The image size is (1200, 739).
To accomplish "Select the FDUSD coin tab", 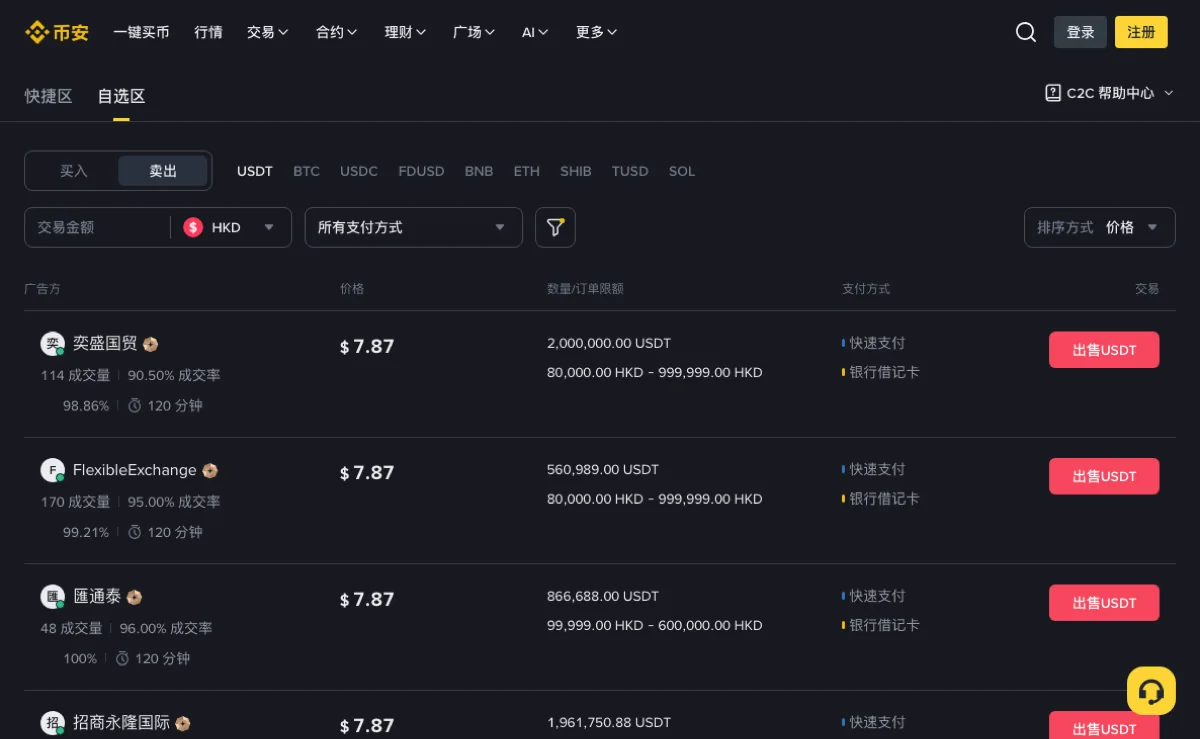I will click(x=421, y=171).
